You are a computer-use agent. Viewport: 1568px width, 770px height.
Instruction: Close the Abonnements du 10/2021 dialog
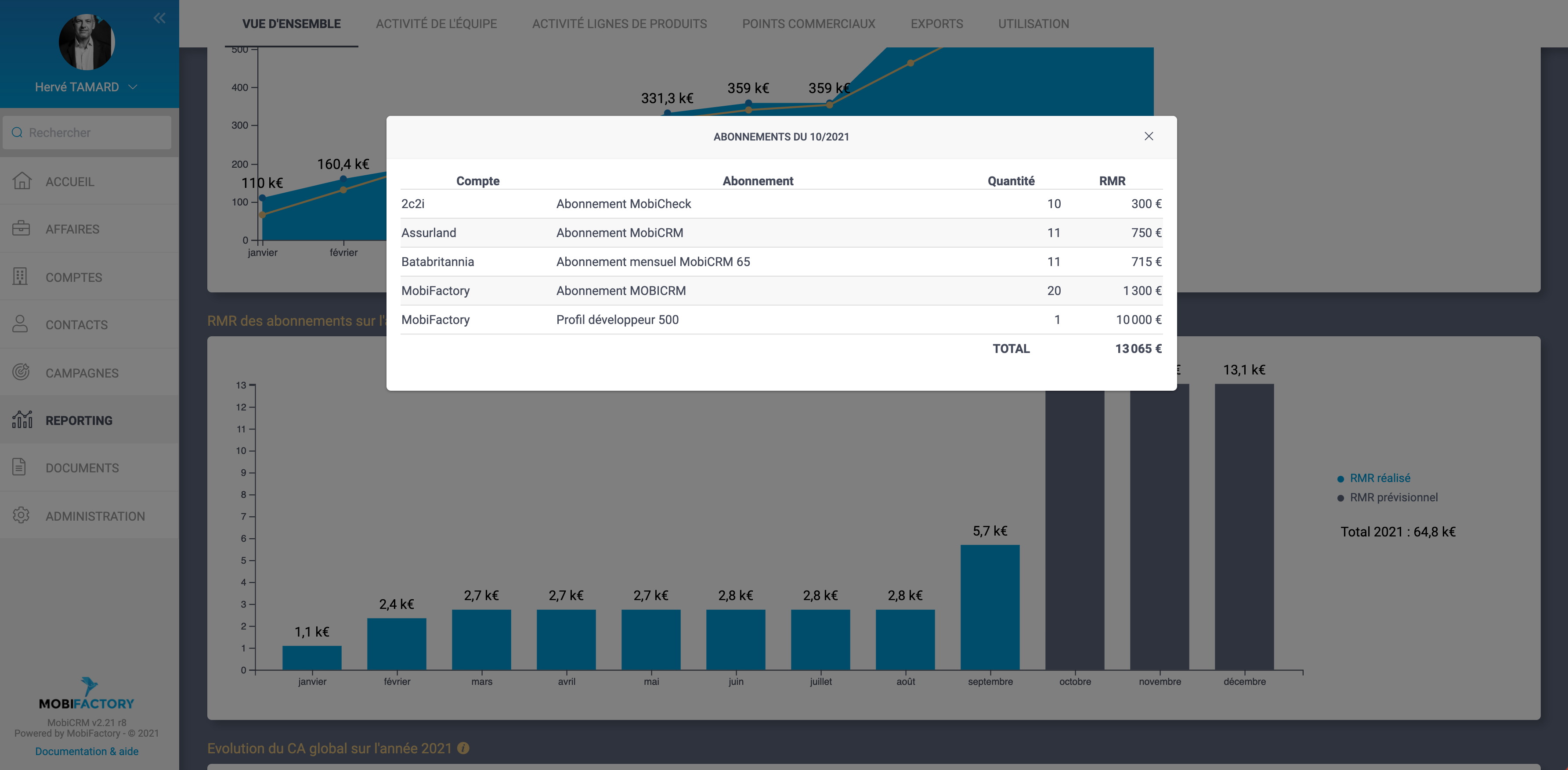tap(1149, 136)
